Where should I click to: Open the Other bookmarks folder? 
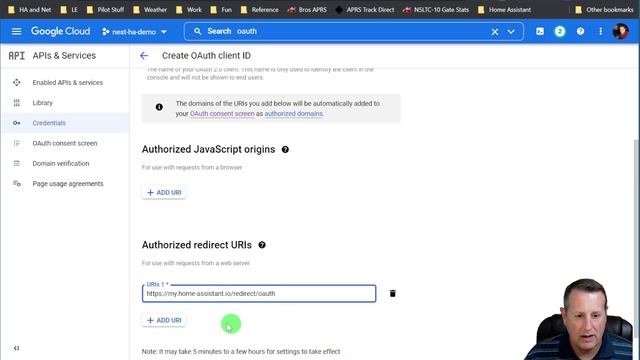coord(604,9)
